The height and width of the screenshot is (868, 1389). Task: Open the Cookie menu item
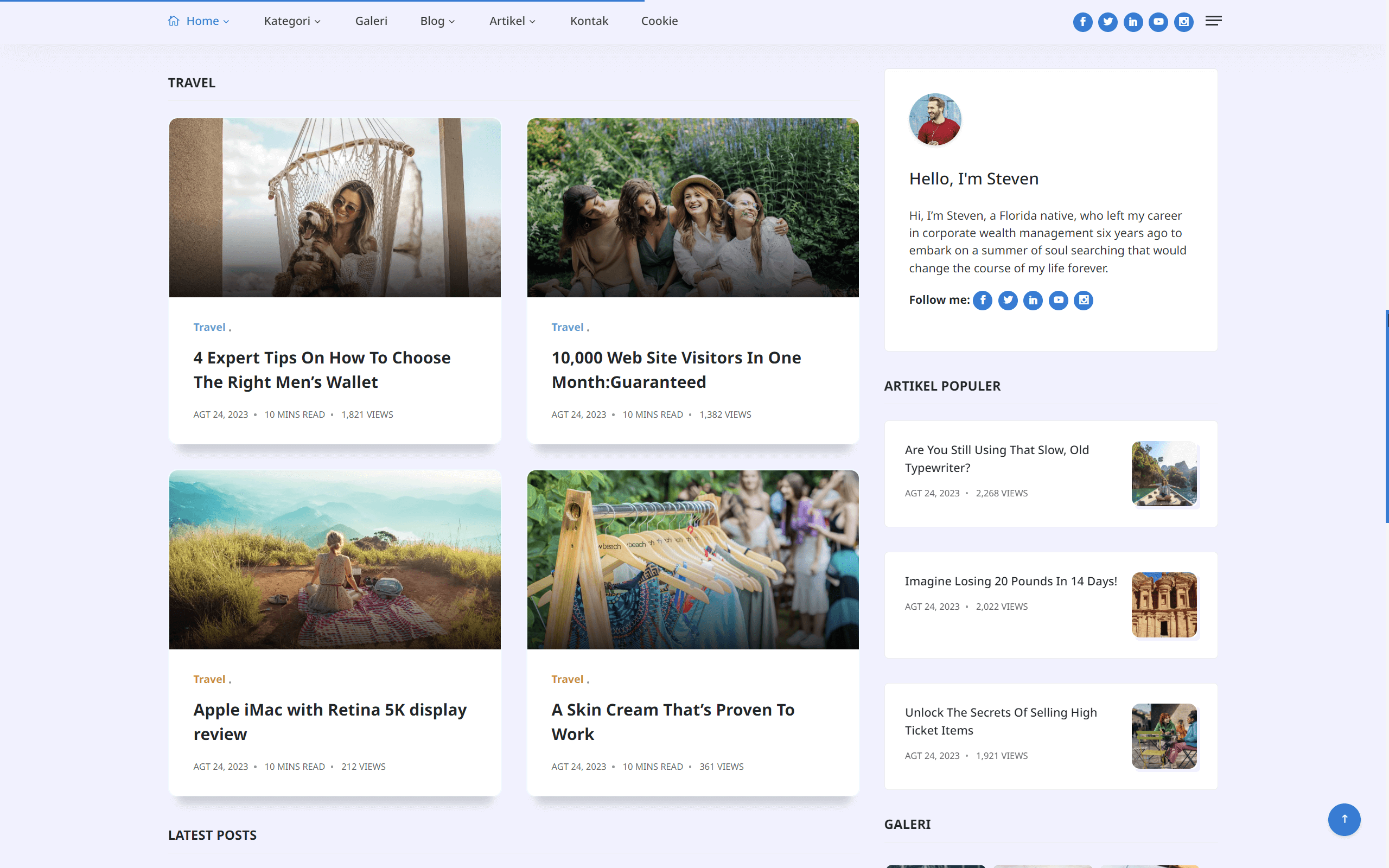[659, 21]
